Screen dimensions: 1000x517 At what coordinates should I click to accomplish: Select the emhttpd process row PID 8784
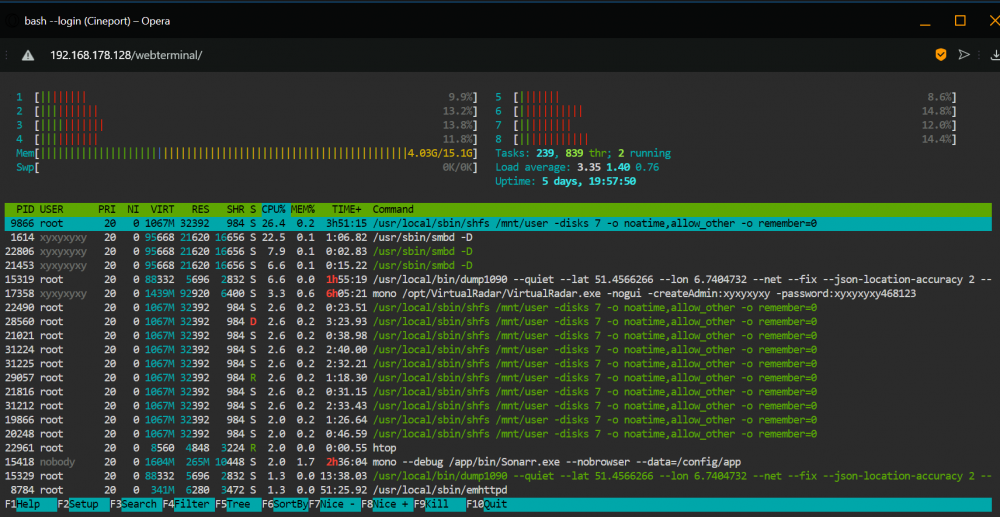coord(498,490)
